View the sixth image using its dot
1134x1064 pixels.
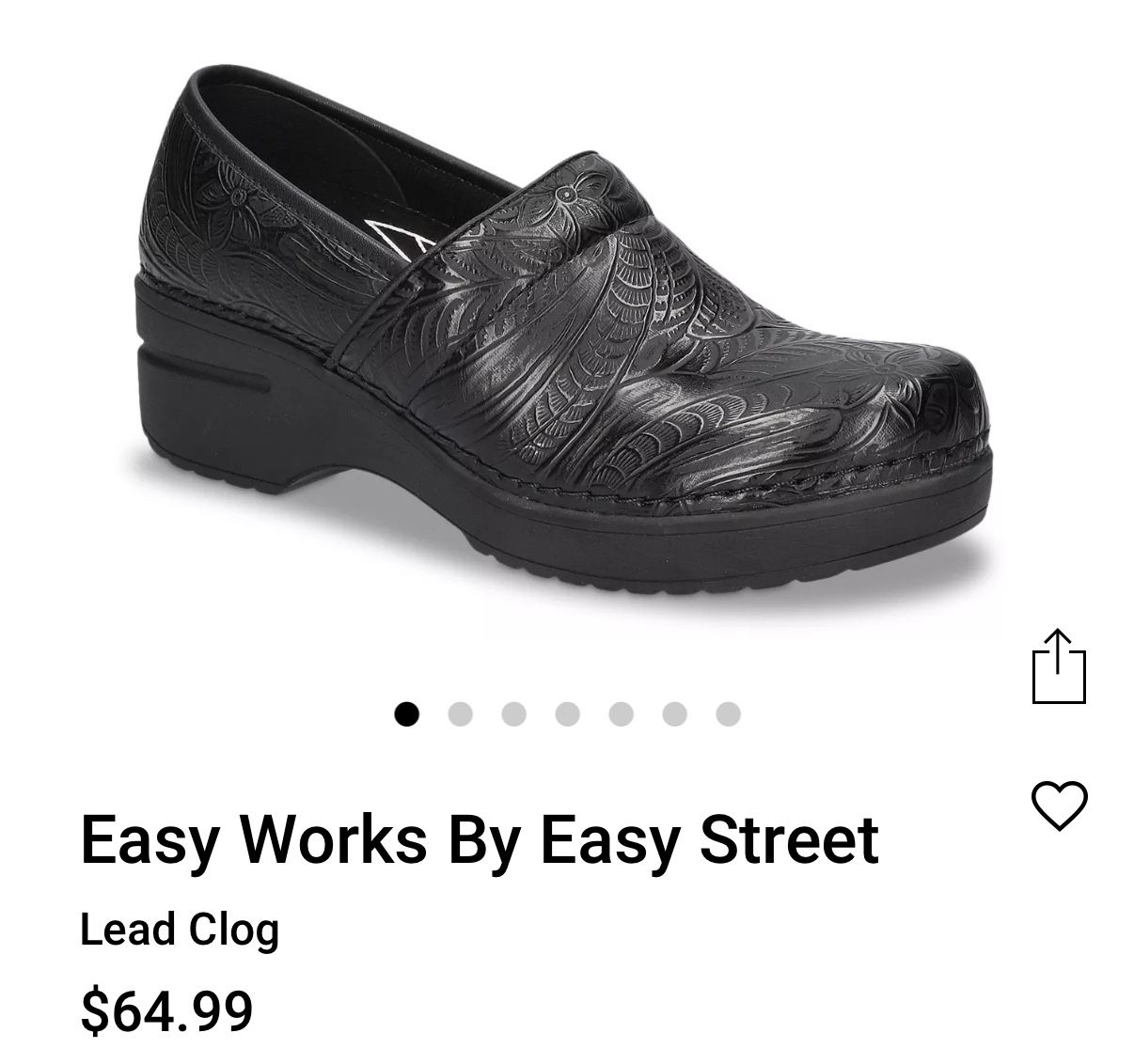pyautogui.click(x=674, y=714)
